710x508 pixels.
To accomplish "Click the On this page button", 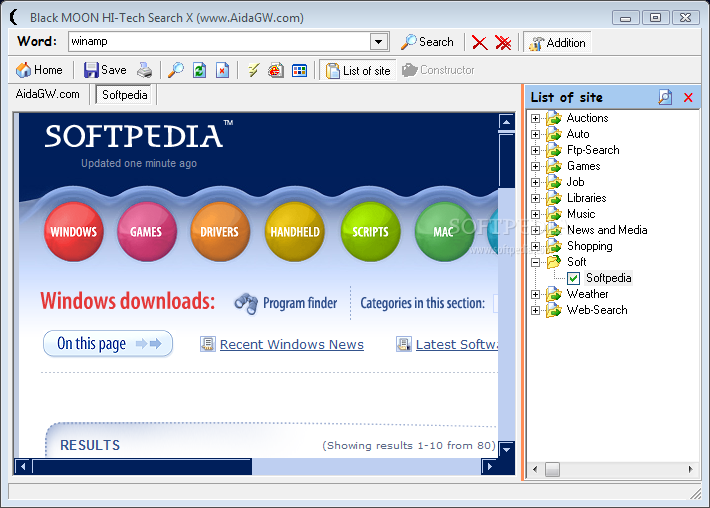I will tap(108, 344).
